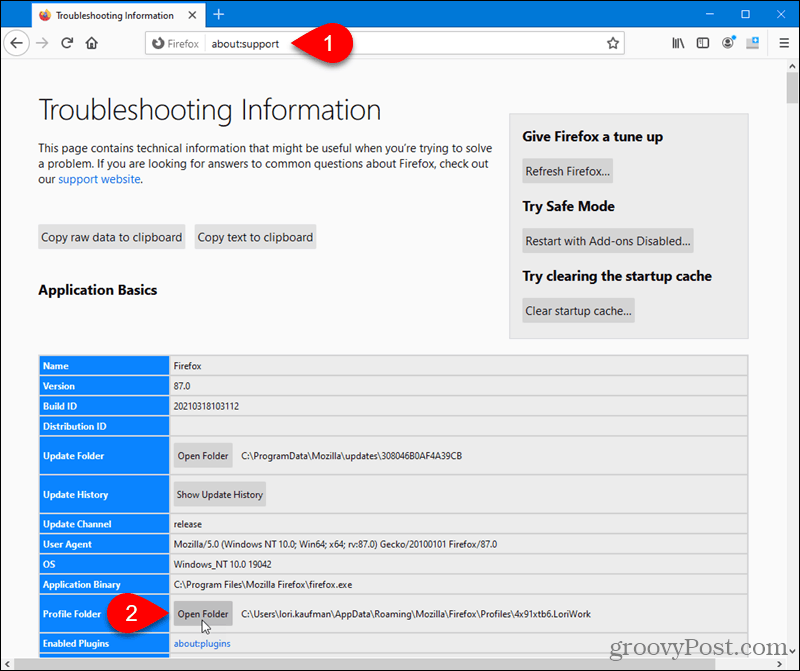Open Folder for the Update Folder row
This screenshot has width=800, height=671.
pyautogui.click(x=203, y=456)
